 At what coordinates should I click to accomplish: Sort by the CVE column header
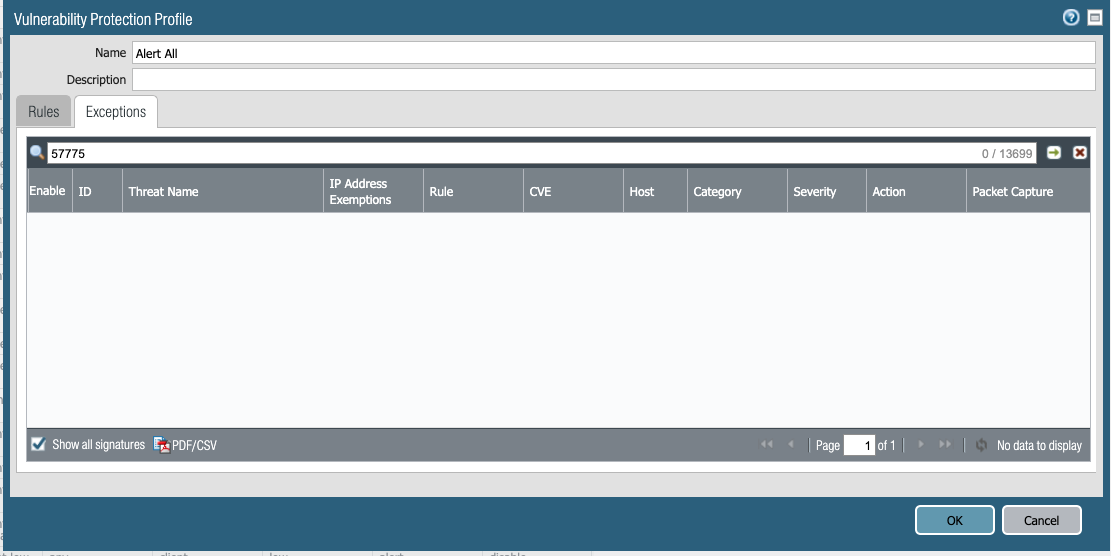coord(573,191)
